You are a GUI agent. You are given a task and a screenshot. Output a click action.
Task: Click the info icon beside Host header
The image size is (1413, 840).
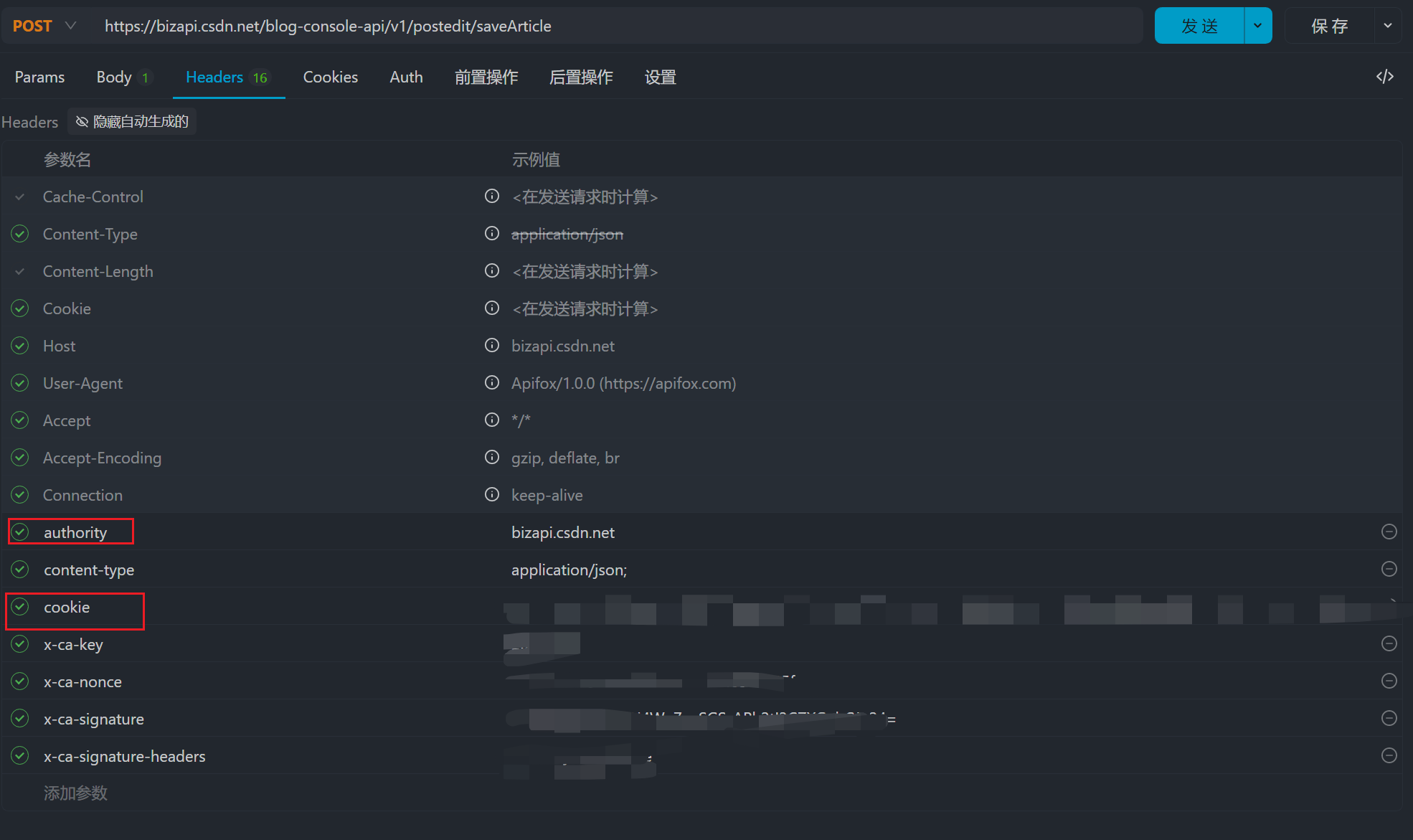491,345
